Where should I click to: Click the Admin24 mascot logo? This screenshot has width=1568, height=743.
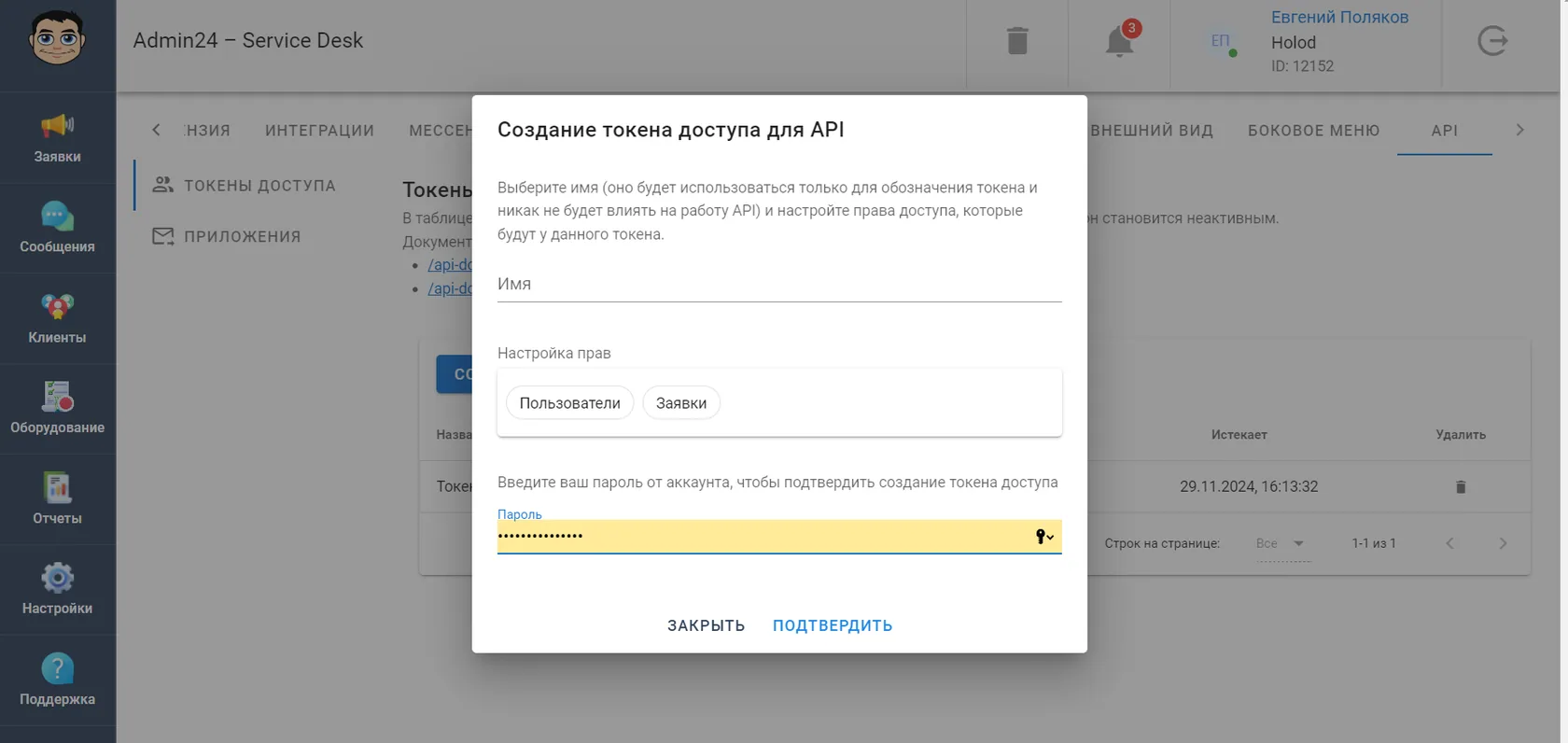click(57, 38)
